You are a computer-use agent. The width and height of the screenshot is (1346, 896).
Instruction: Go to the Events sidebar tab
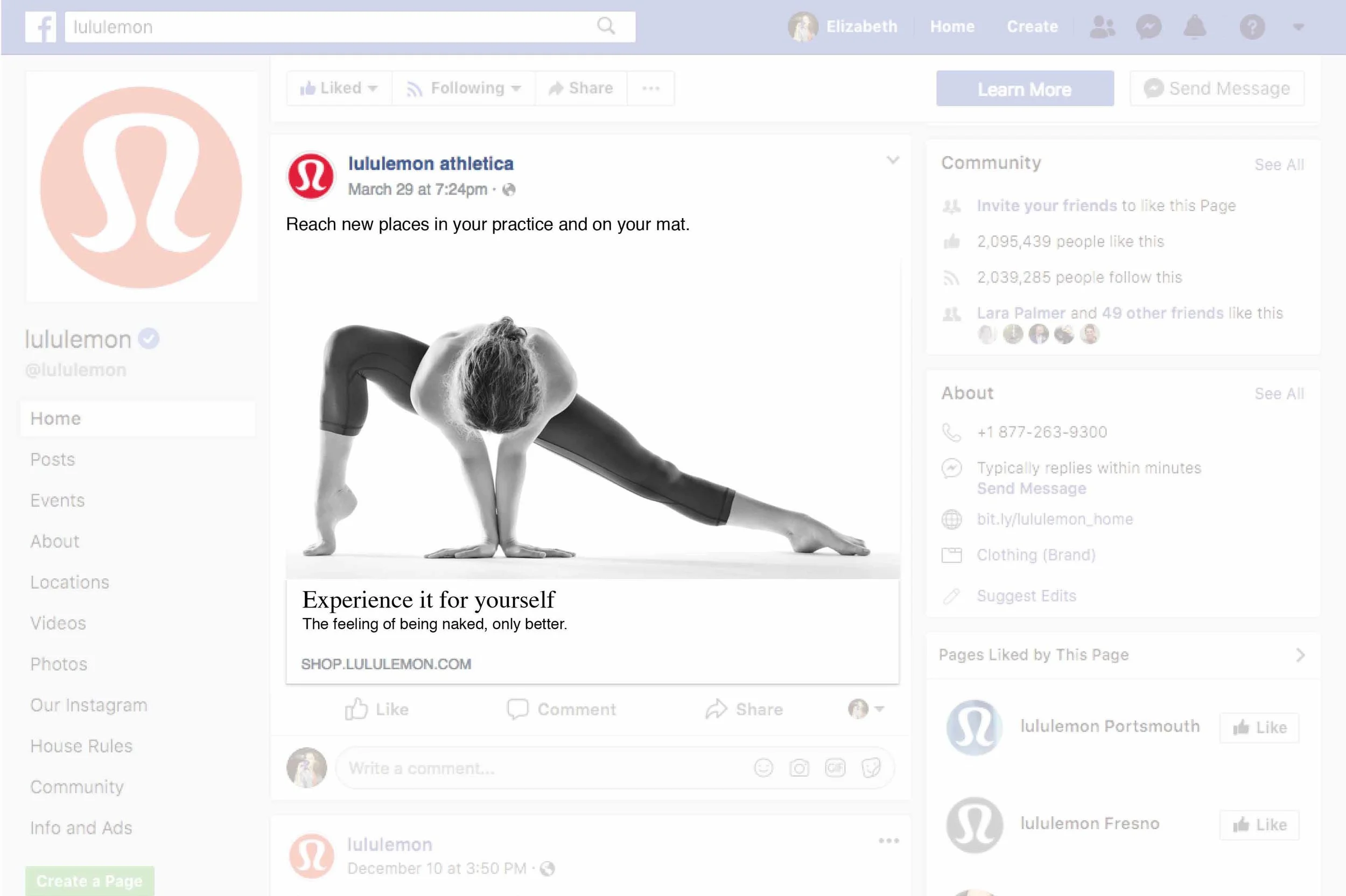click(57, 501)
